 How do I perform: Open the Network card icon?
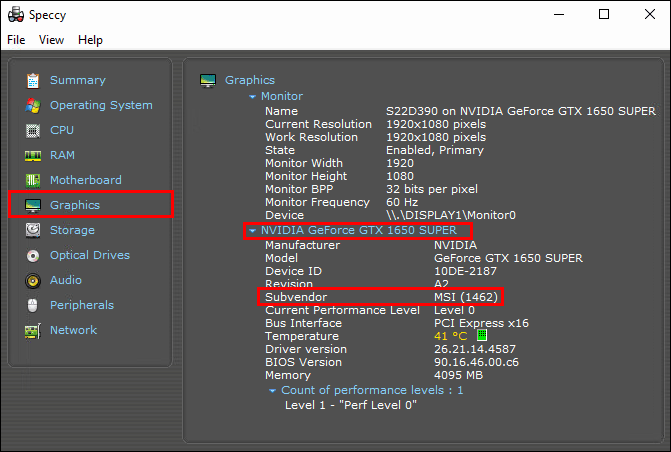(33, 331)
